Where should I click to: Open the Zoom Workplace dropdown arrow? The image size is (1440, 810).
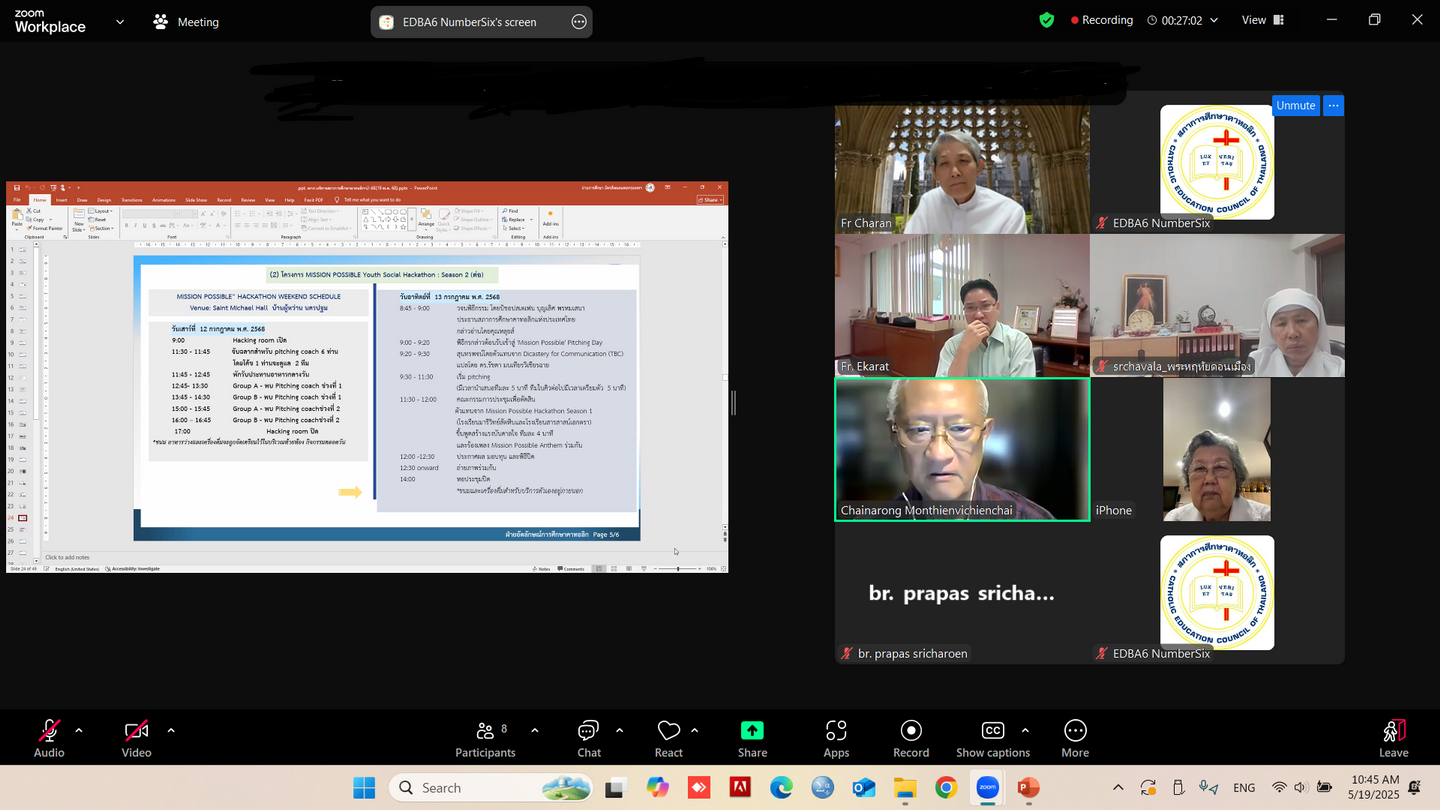(120, 21)
